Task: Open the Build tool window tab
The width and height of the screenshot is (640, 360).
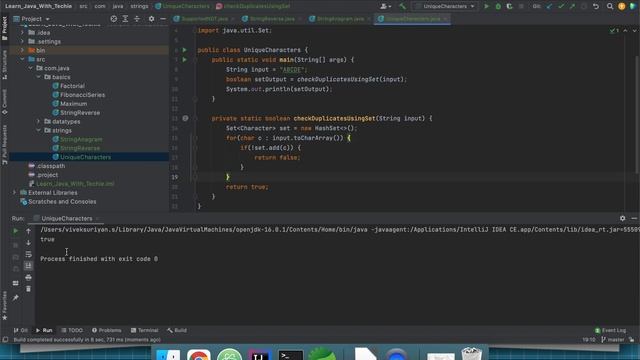Action: tap(177, 330)
